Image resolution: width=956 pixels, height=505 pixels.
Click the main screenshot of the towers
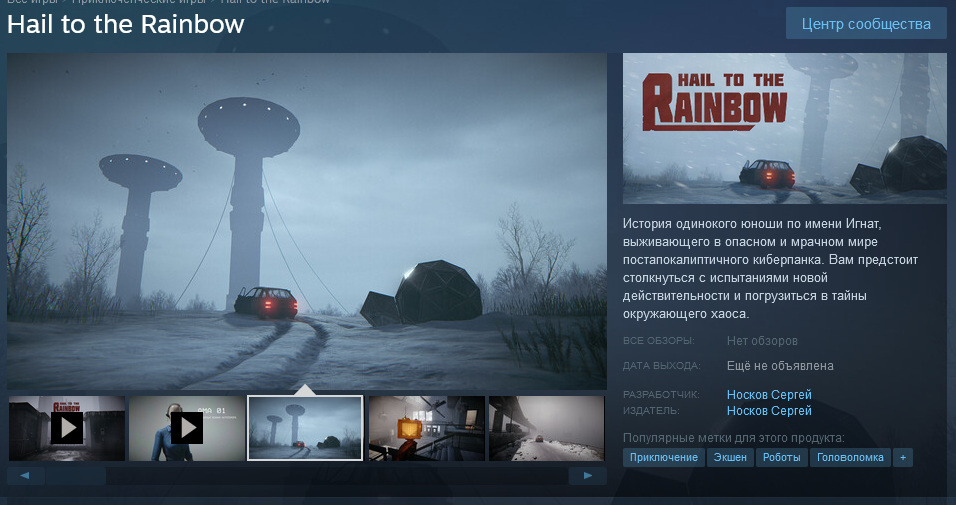[x=307, y=221]
